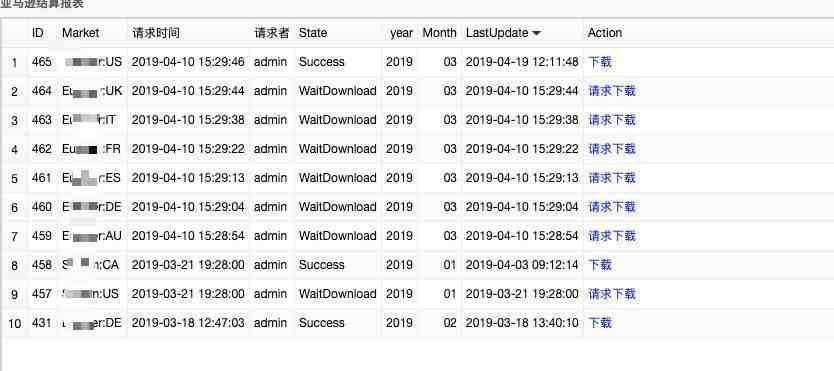
Task: Click 请求下载 for the FR market row
Action: point(612,149)
